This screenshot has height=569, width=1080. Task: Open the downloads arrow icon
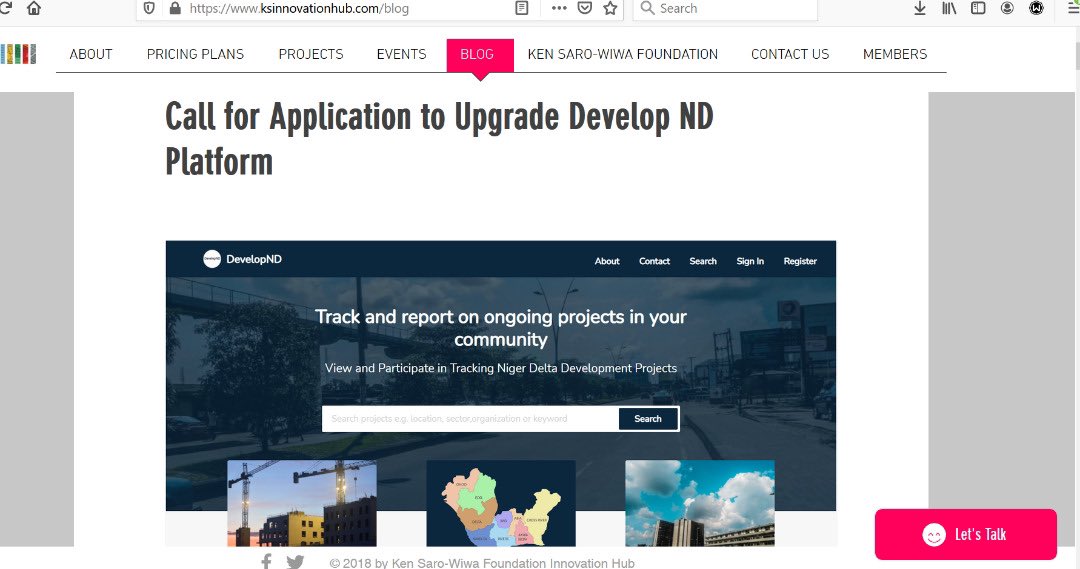point(920,8)
